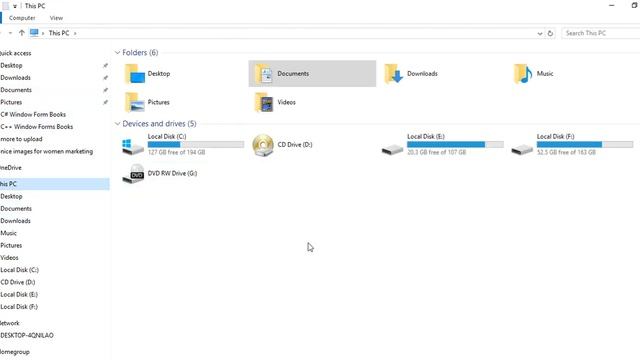This screenshot has width=640, height=360.
Task: Collapse the Devices and drives (5) group
Action: click(117, 124)
